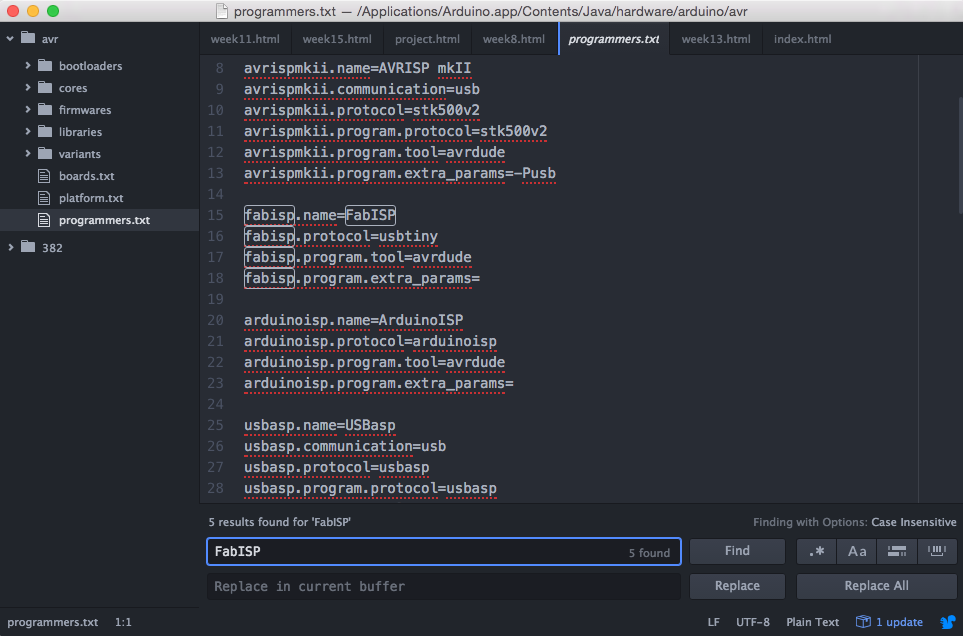Toggle the regex search option button
Viewport: 963px width, 636px height.
pyautogui.click(x=816, y=551)
